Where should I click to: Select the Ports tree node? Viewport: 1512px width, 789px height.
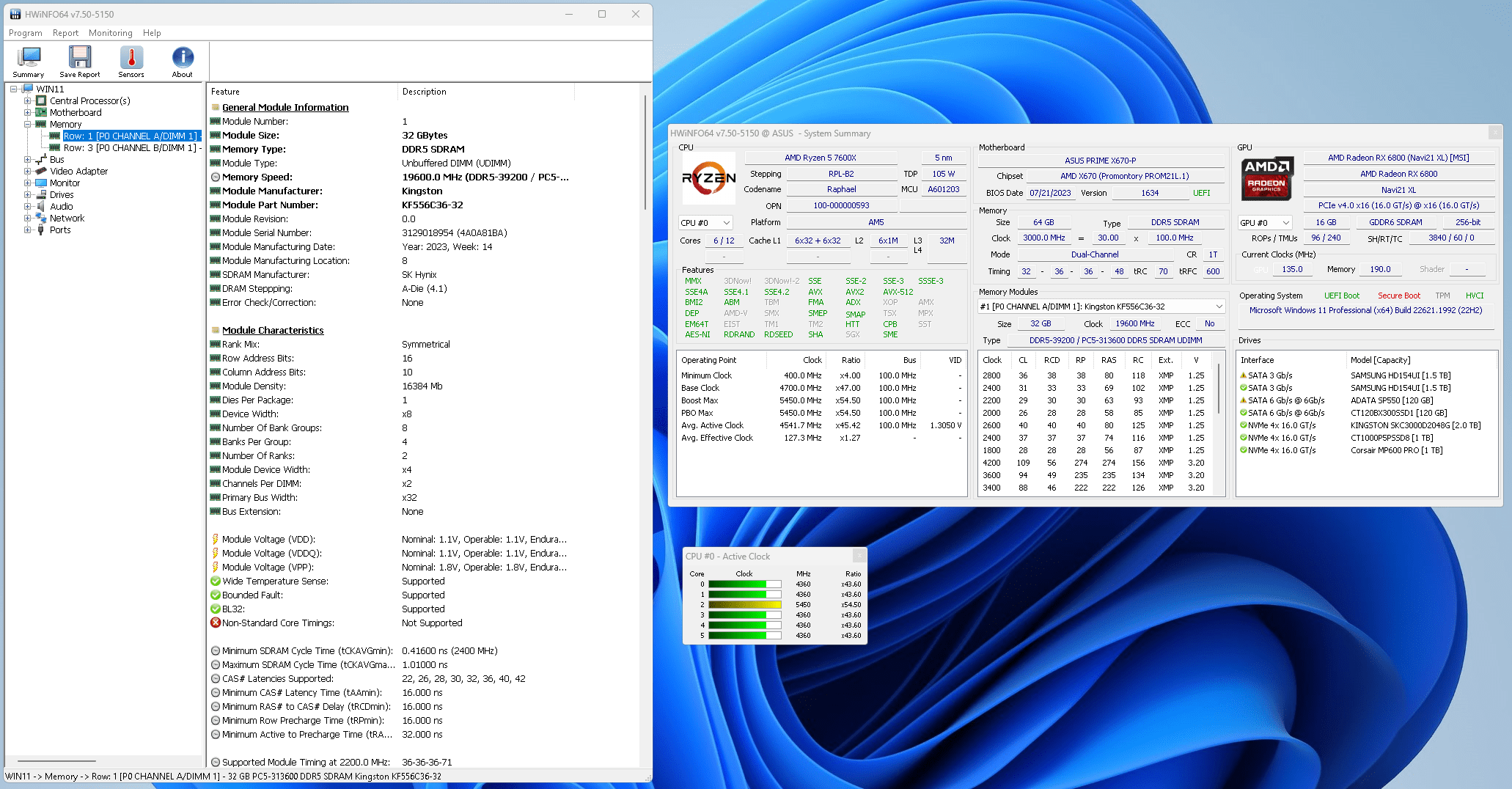click(60, 230)
